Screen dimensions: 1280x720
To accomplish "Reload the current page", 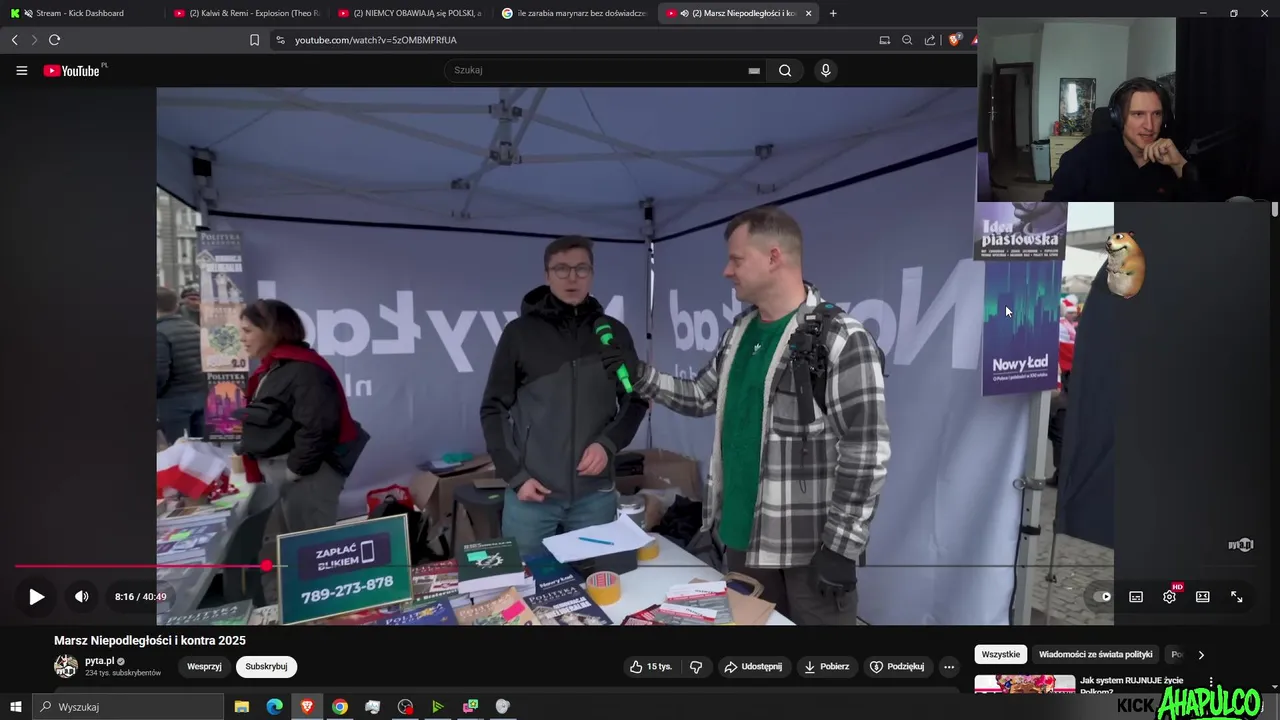I will pos(54,40).
